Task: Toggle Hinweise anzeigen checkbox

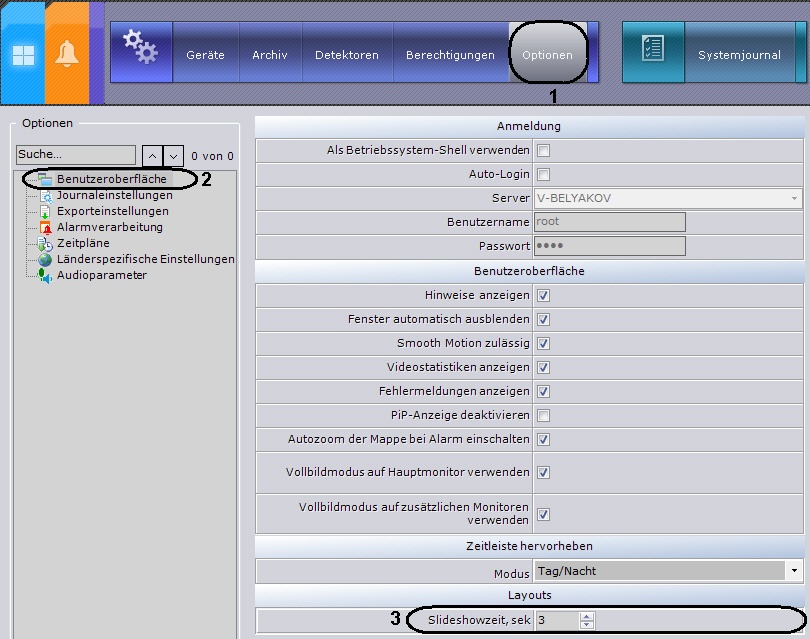Action: coord(543,295)
